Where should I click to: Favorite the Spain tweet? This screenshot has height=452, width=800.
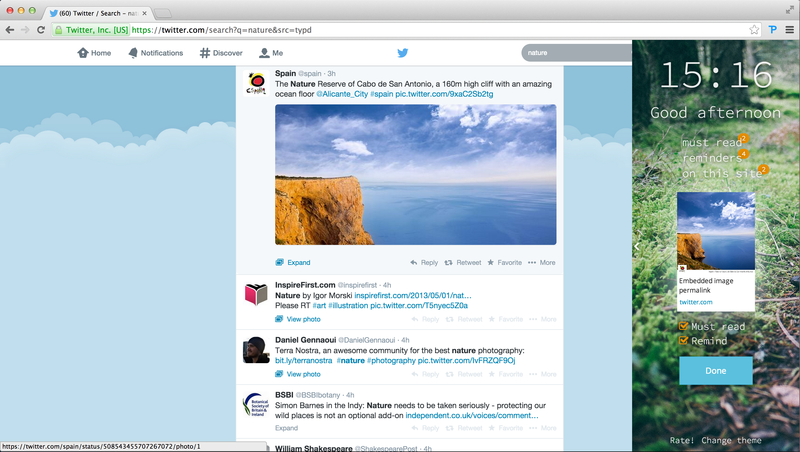505,263
